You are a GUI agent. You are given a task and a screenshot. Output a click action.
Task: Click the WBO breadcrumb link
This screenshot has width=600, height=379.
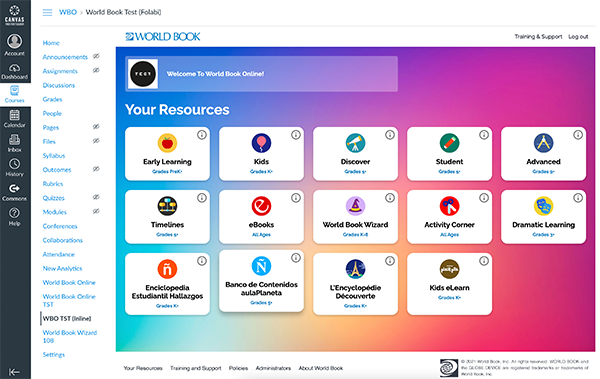tap(68, 12)
